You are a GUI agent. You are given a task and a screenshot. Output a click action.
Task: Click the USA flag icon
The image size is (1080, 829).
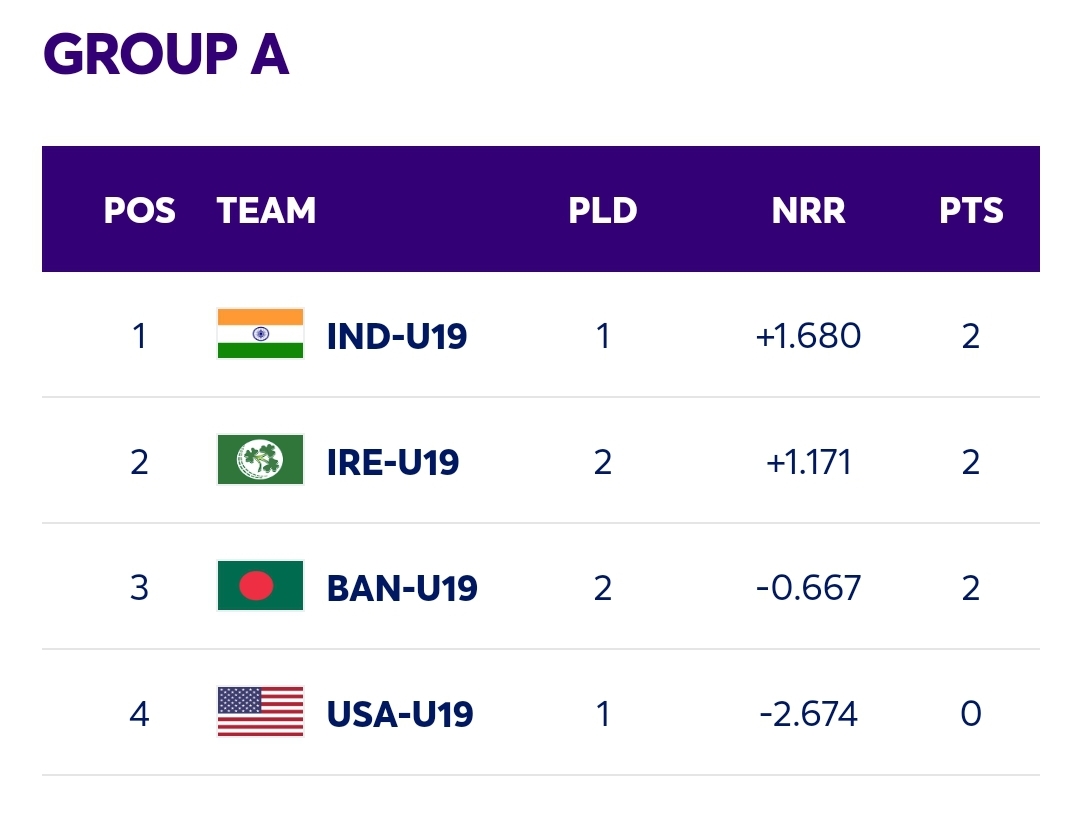click(260, 712)
